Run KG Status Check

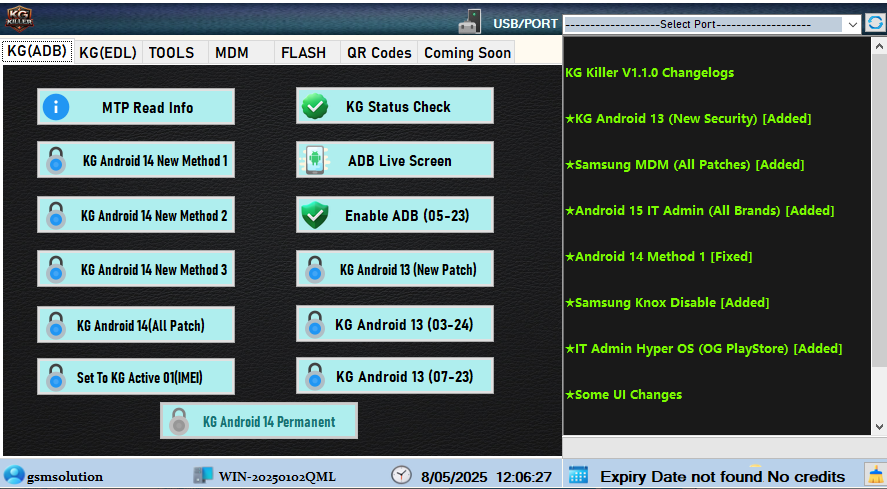395,106
